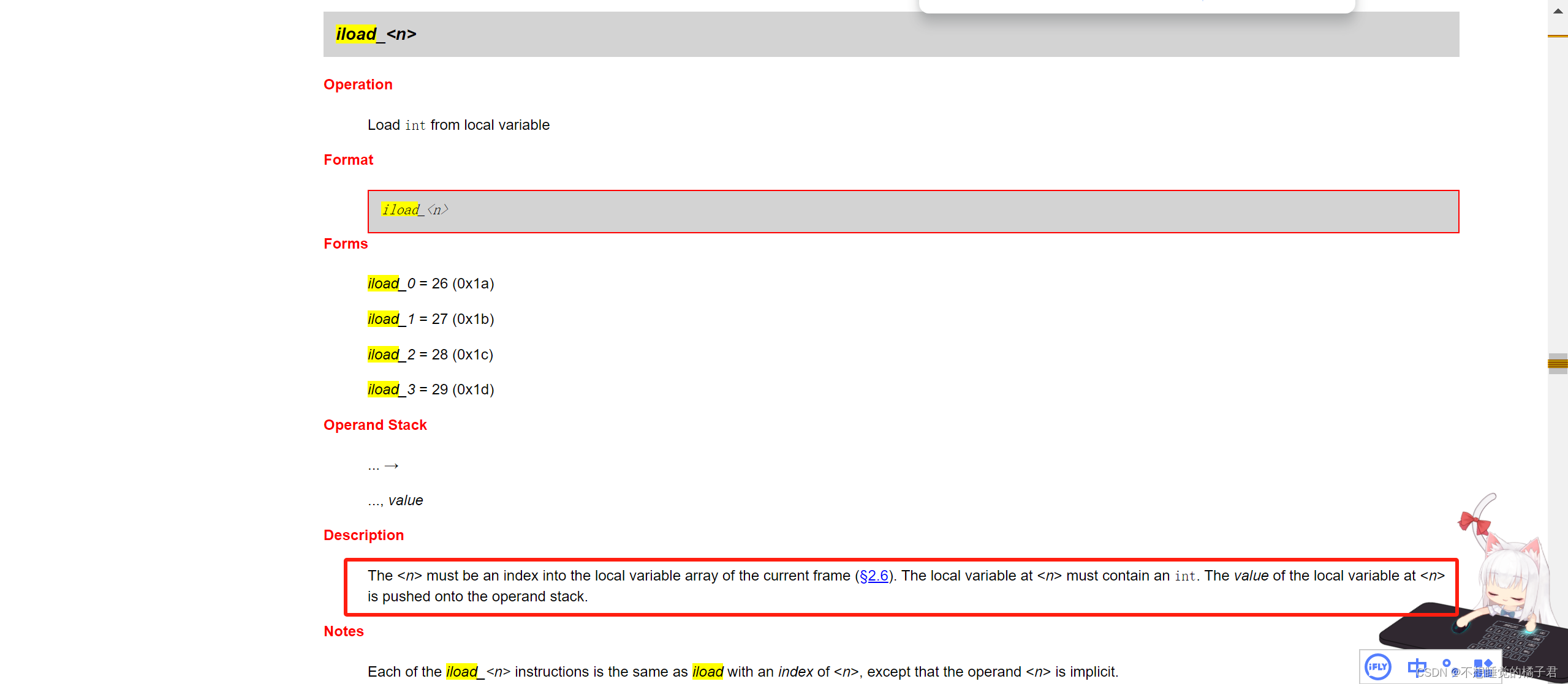Click the iload_<n> code in the Format box
1568x684 pixels.
415,210
